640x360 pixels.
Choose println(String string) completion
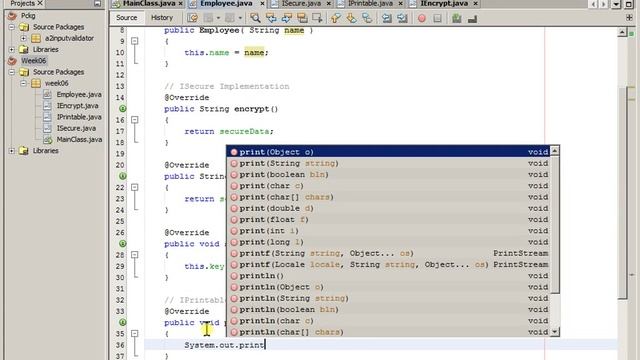click(x=388, y=298)
